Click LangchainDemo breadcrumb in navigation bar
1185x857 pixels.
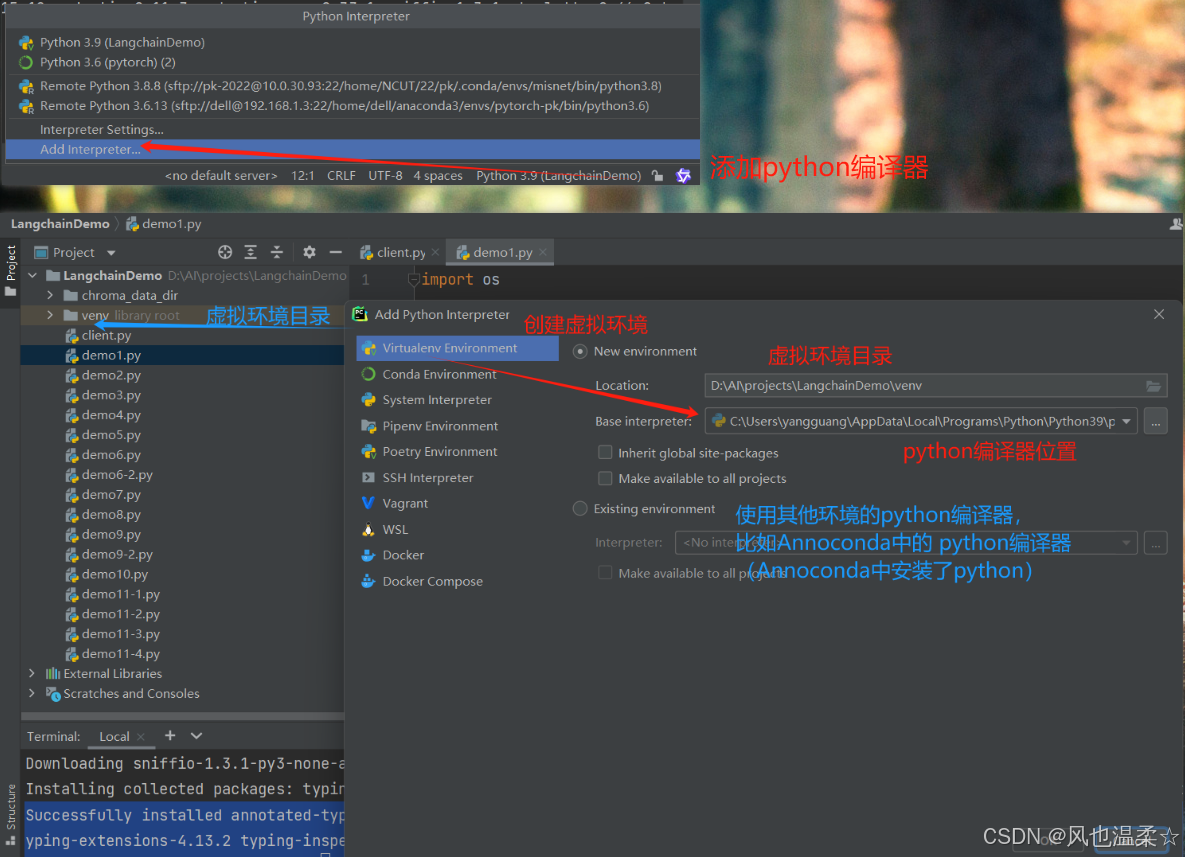(60, 224)
